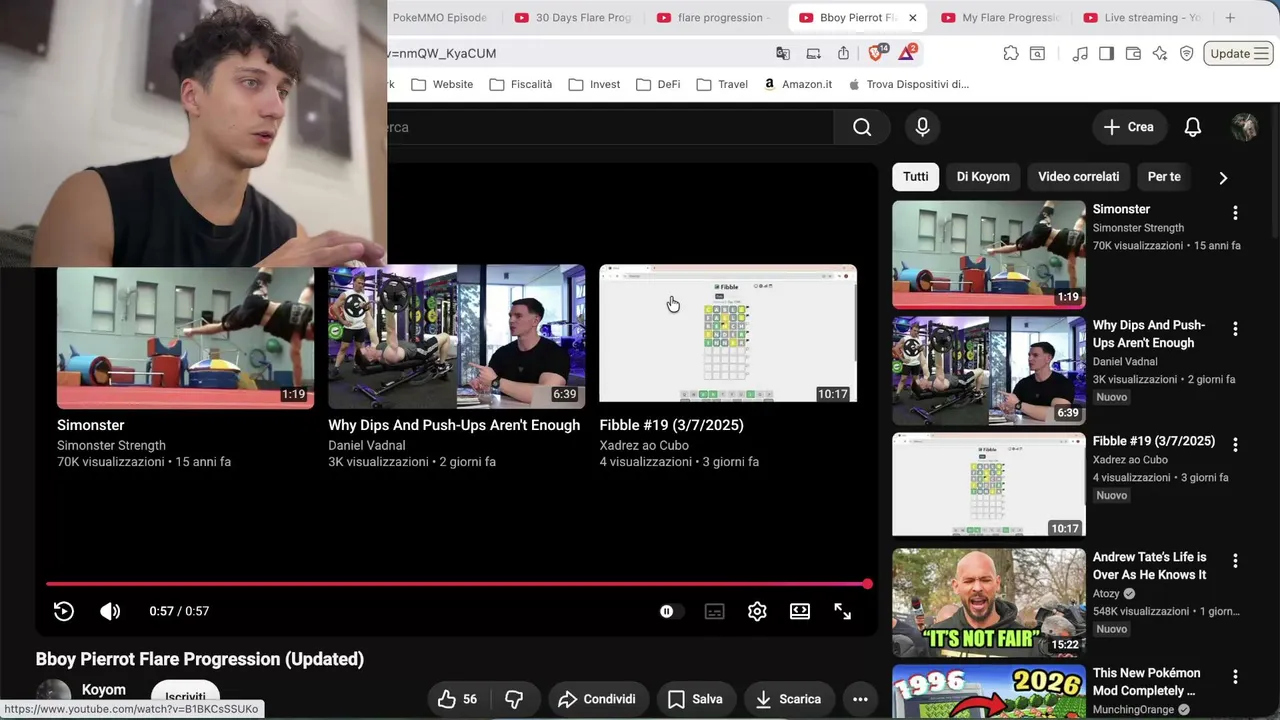Open more actions menu below the video

coord(860,699)
